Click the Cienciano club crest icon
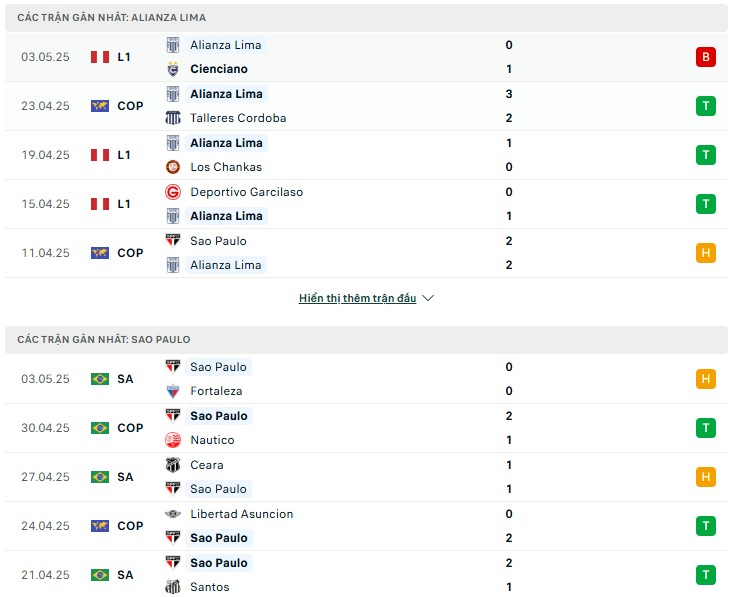Screen dimensions: 731x597 click(x=173, y=69)
